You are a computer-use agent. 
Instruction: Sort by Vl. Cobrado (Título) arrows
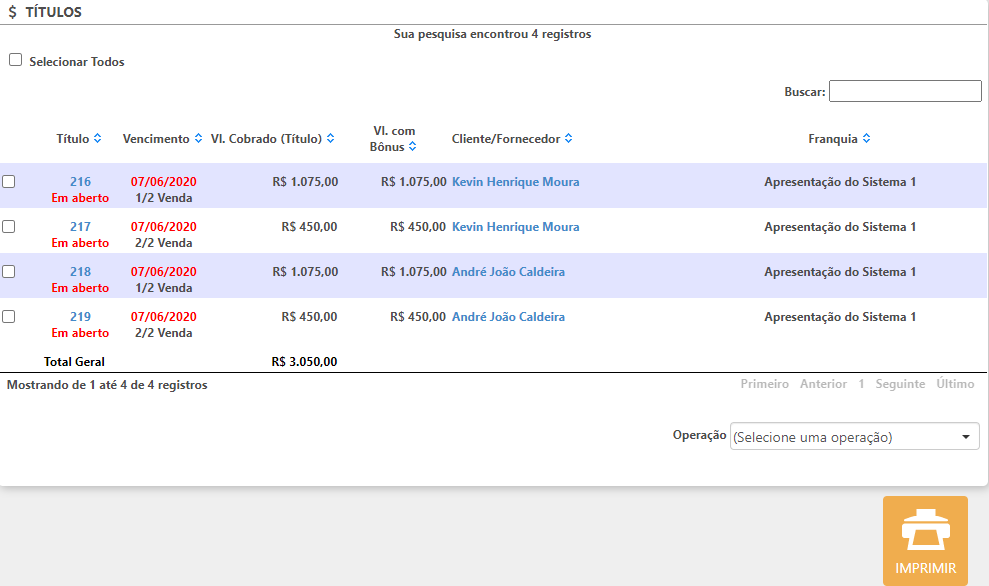click(x=330, y=139)
